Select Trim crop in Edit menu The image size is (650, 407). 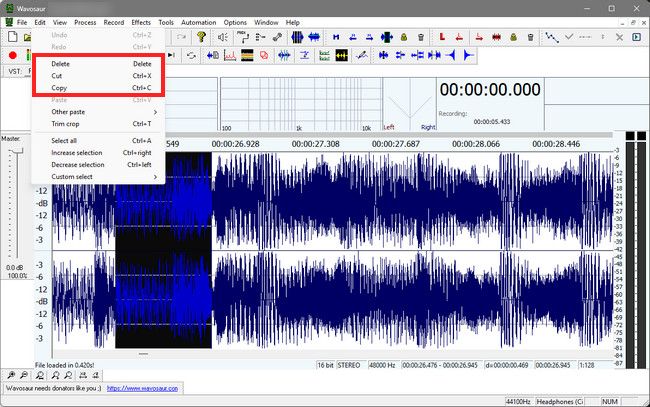coord(99,124)
